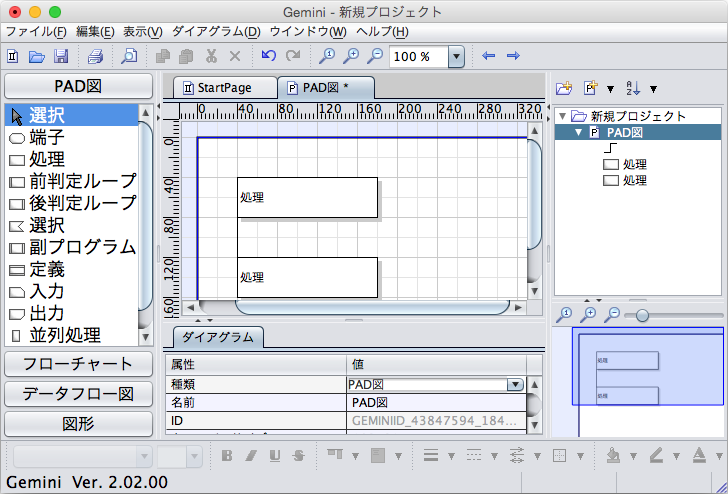
Task: Save the project using the floppy icon
Action: pos(61,56)
